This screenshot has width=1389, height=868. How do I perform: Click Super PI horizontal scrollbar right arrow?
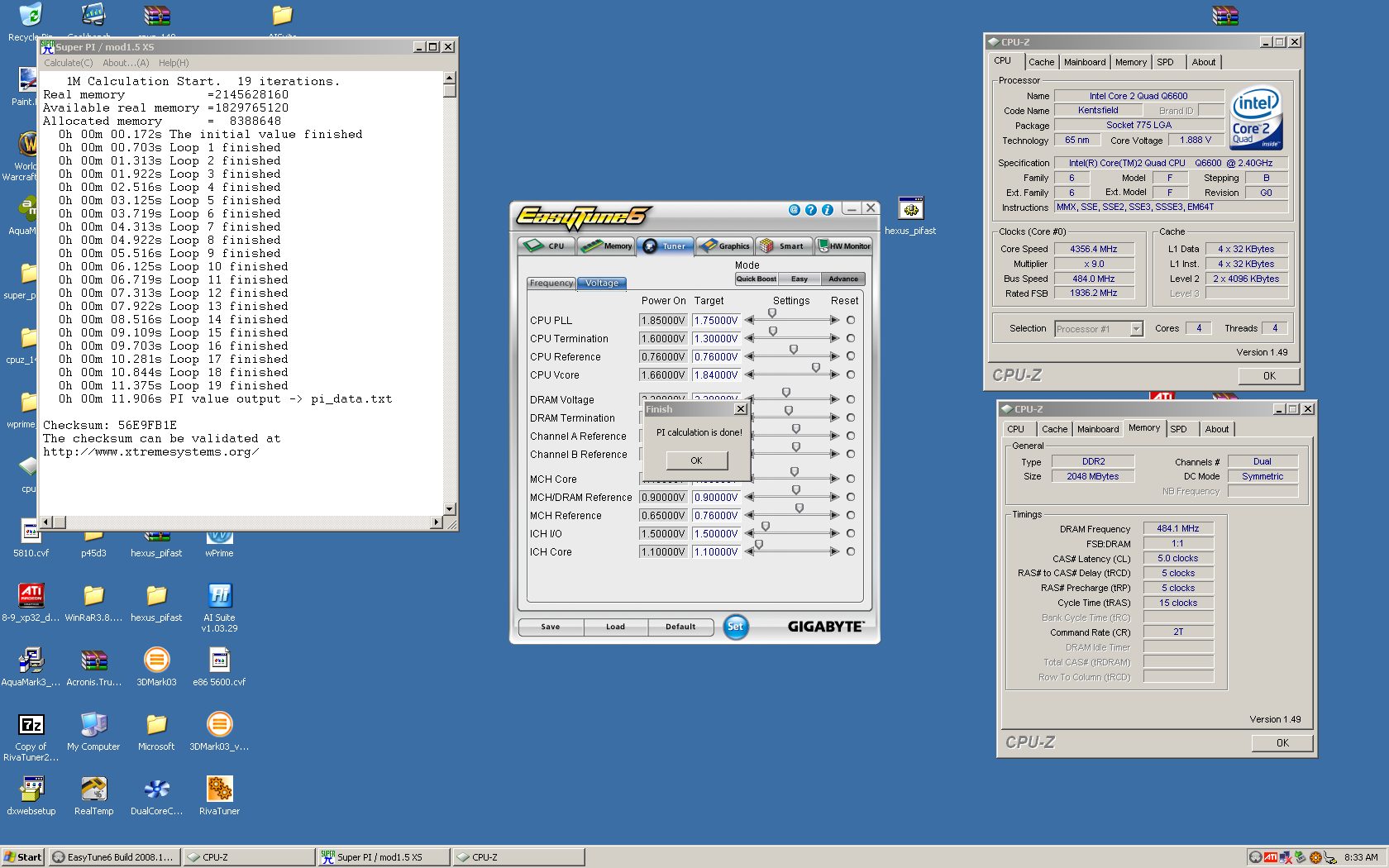click(x=437, y=522)
